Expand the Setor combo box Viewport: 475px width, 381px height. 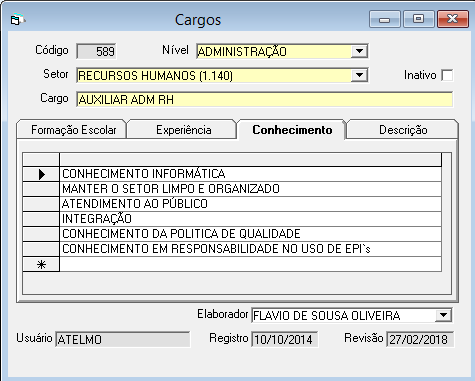tap(359, 75)
